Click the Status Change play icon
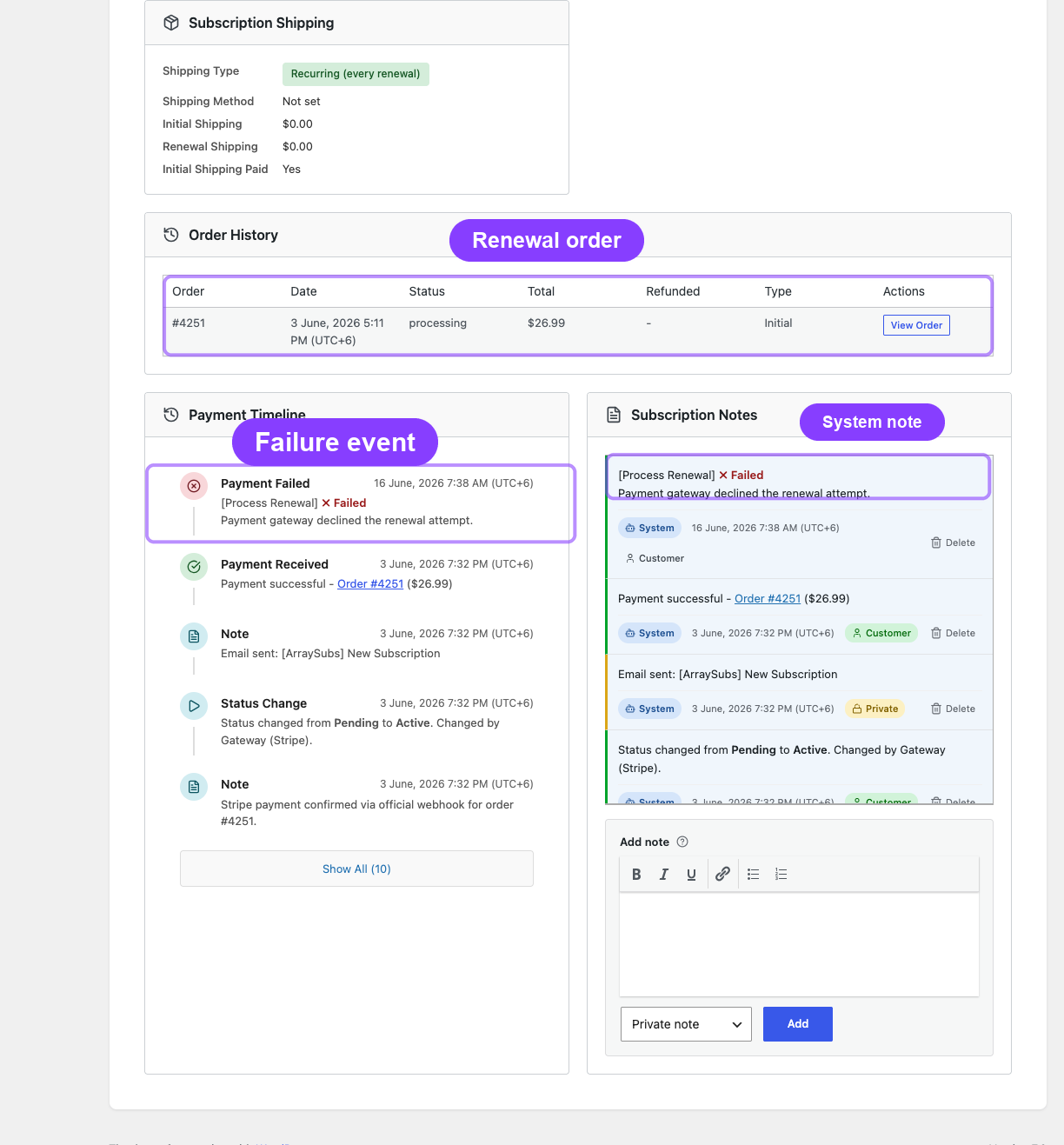1064x1145 pixels. pyautogui.click(x=194, y=706)
